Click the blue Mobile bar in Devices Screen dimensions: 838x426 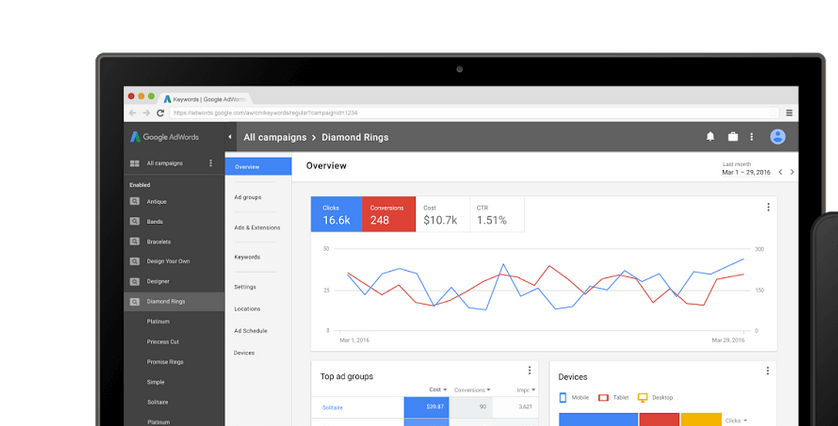598,419
